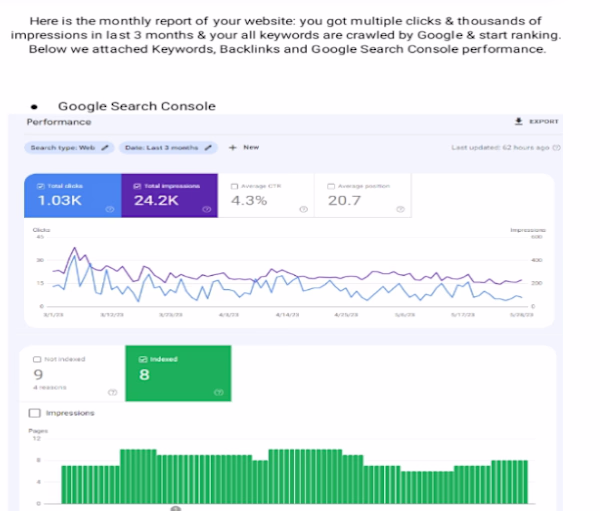
Task: Open help icon in Total clicks card
Action: 110,209
